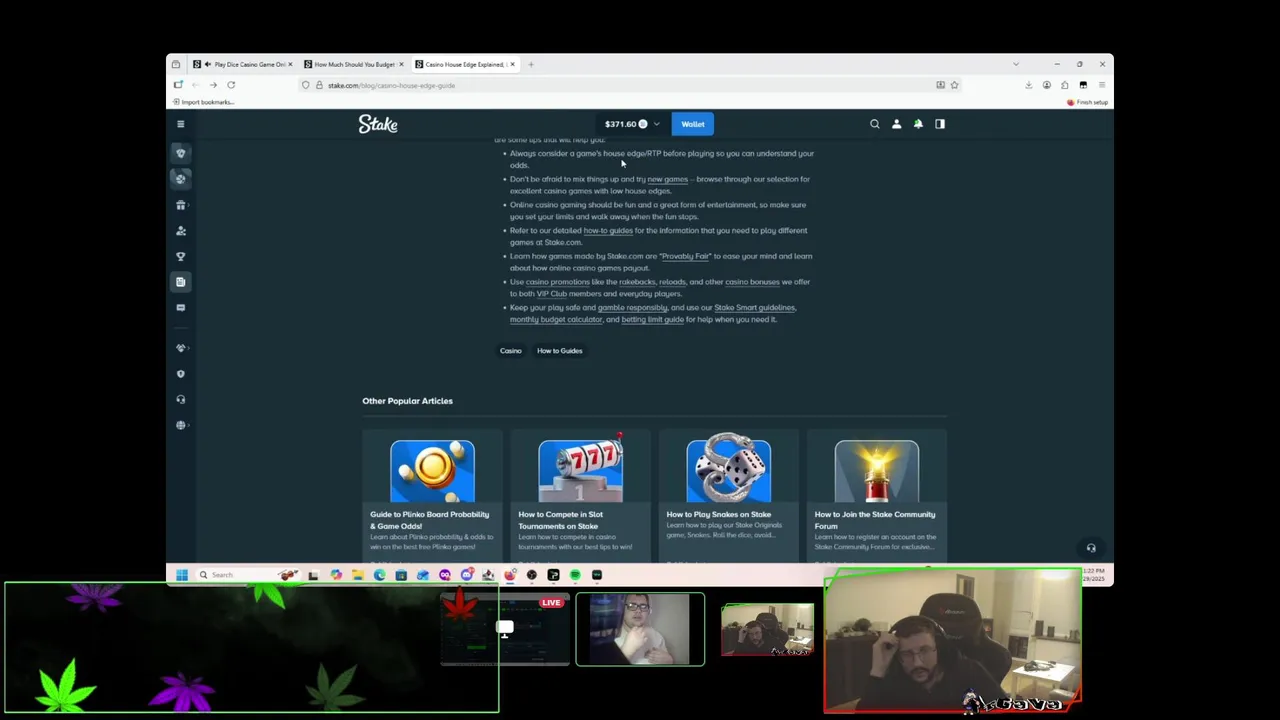This screenshot has height=720, width=1280.
Task: Open 'Stake Smart guidelines' link
Action: tap(754, 308)
